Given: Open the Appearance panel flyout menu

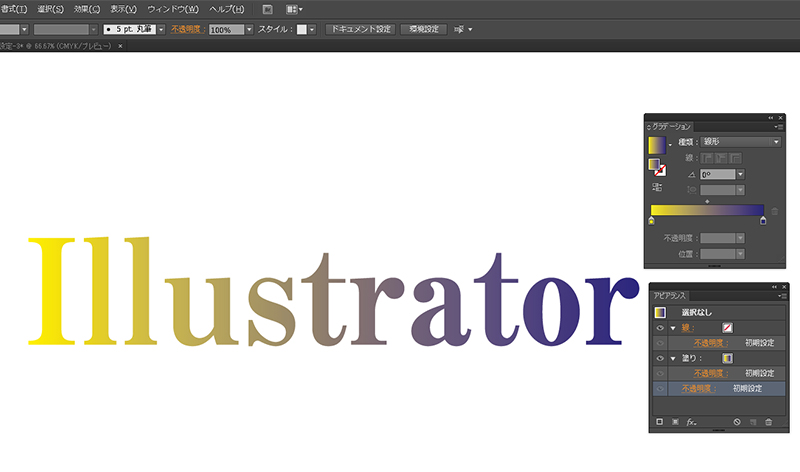Looking at the screenshot, I should (782, 296).
